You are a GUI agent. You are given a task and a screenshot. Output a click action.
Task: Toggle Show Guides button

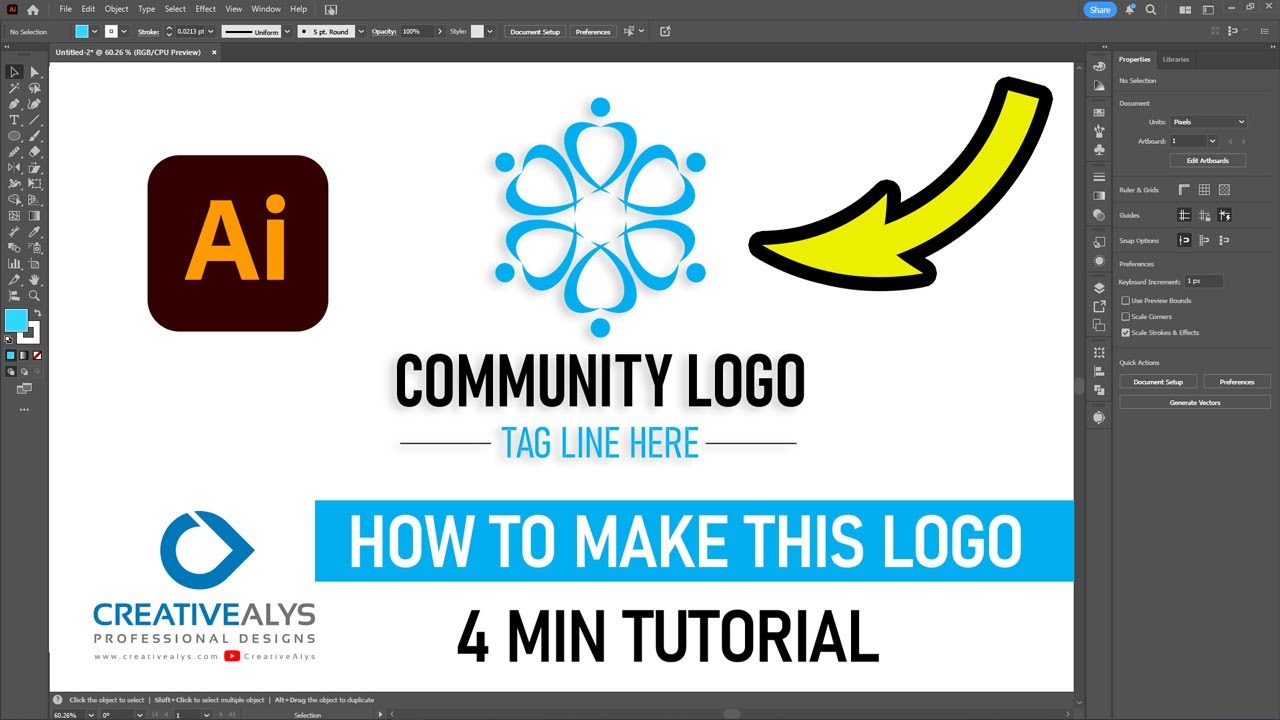(1185, 215)
